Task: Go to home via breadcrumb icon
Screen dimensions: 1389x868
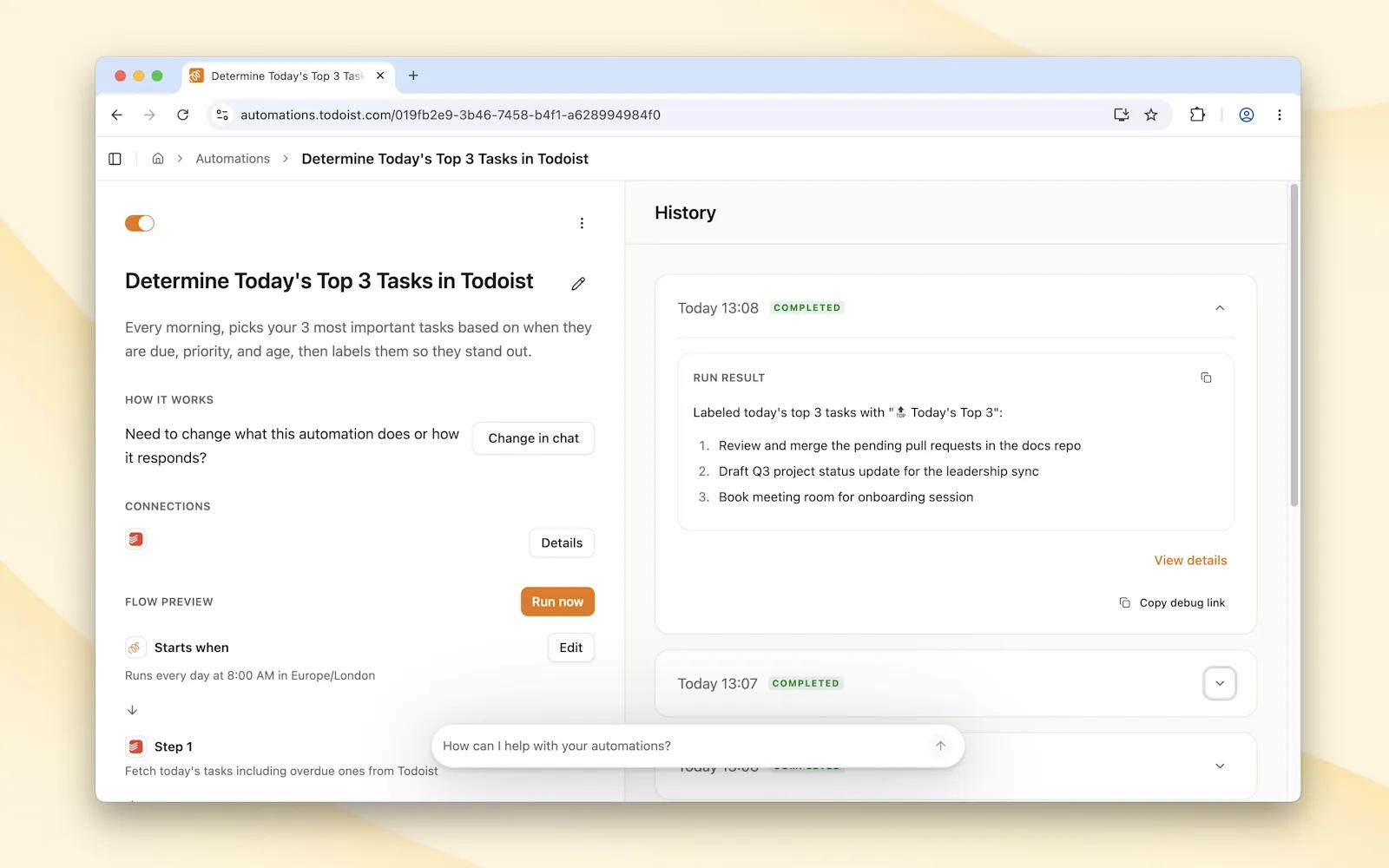Action: tap(158, 159)
